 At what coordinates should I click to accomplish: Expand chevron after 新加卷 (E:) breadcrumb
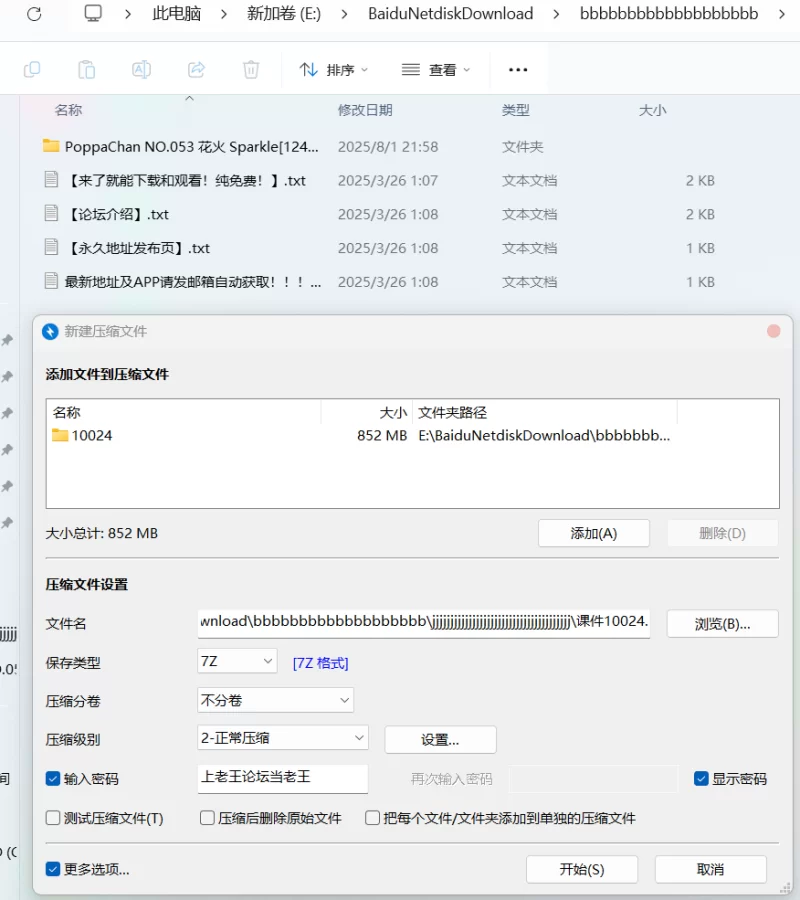click(x=344, y=14)
